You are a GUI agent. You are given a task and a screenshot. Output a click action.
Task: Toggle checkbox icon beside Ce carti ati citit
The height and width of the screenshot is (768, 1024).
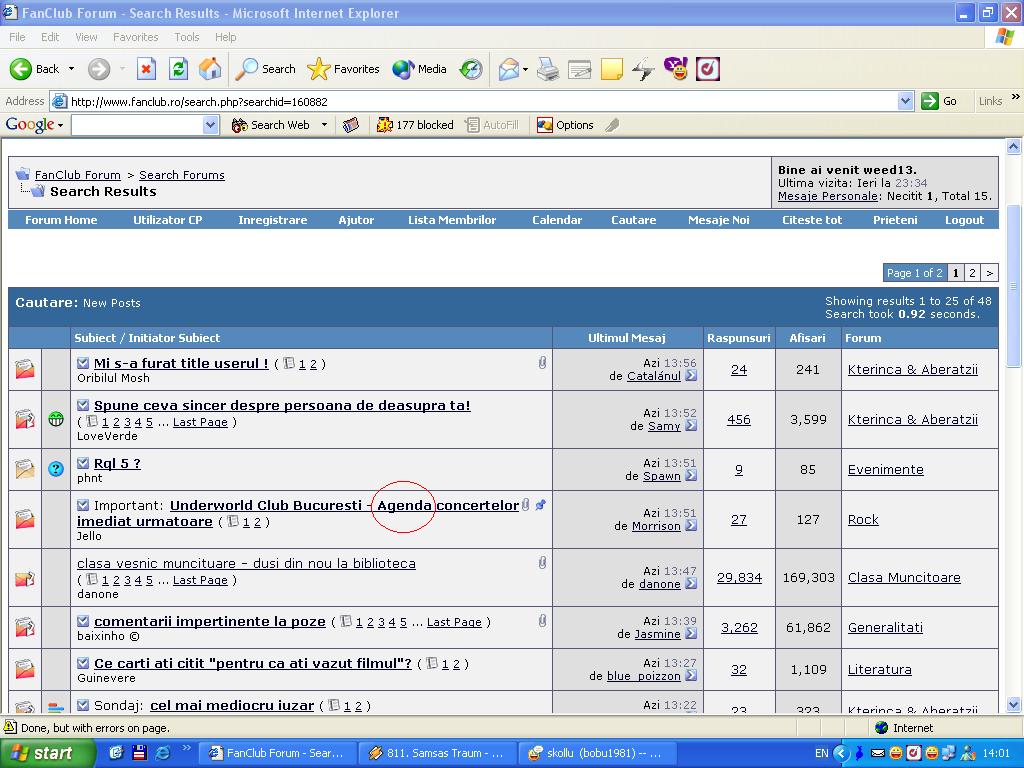pos(83,664)
